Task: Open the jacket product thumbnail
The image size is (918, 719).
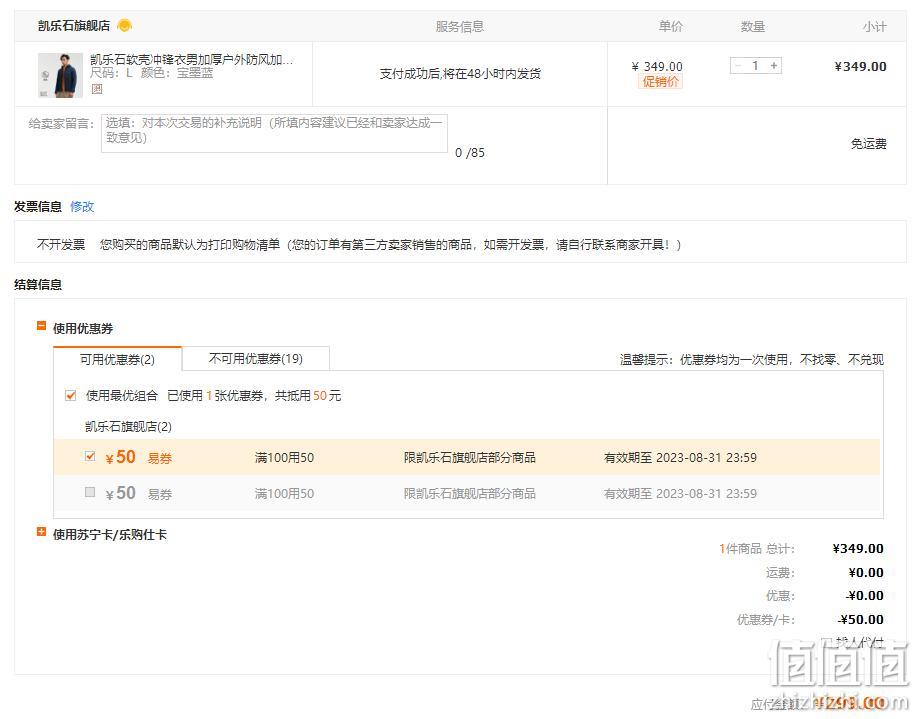Action: coord(60,75)
